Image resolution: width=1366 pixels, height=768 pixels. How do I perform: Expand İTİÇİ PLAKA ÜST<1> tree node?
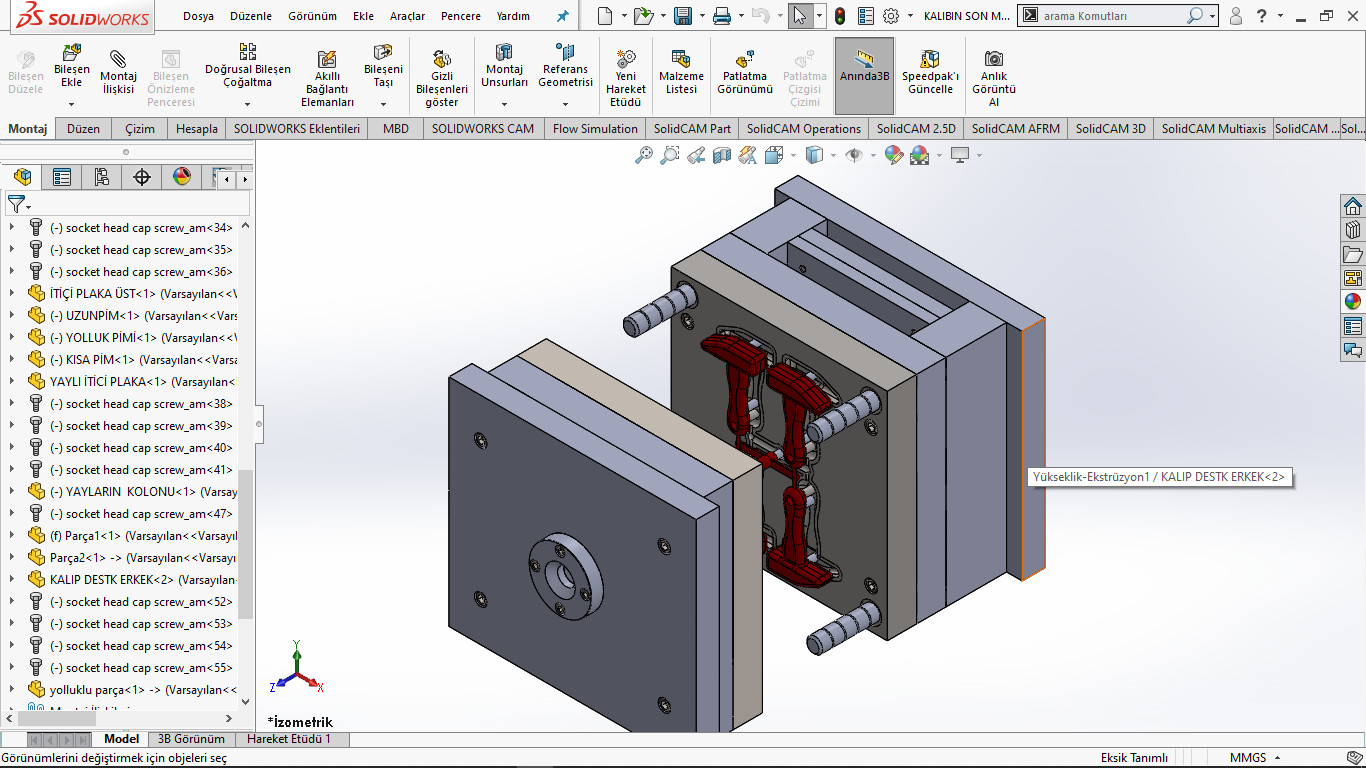point(12,294)
